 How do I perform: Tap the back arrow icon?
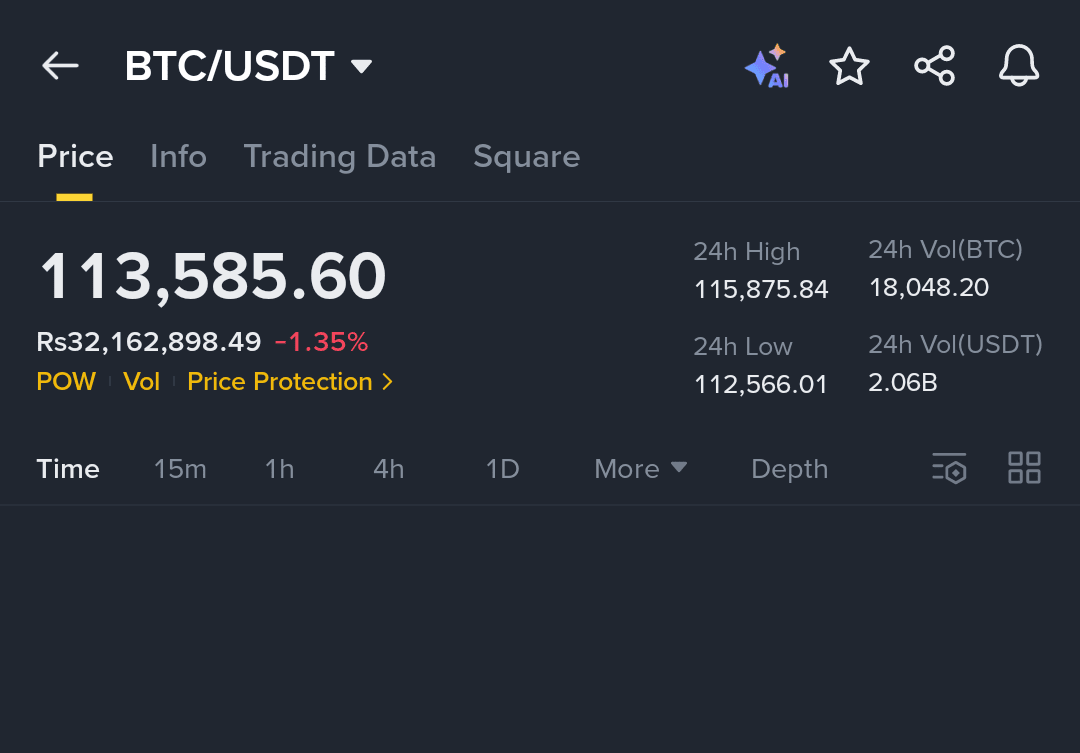[60, 66]
